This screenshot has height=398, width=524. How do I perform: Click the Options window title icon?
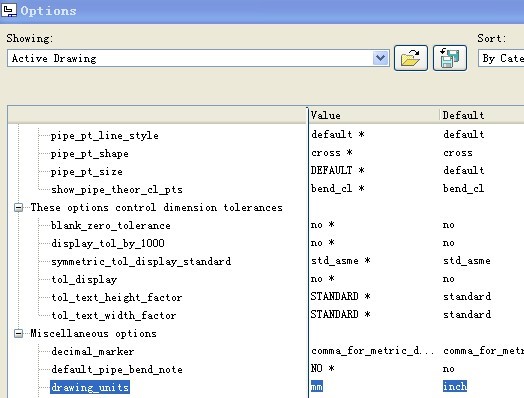tap(8, 10)
